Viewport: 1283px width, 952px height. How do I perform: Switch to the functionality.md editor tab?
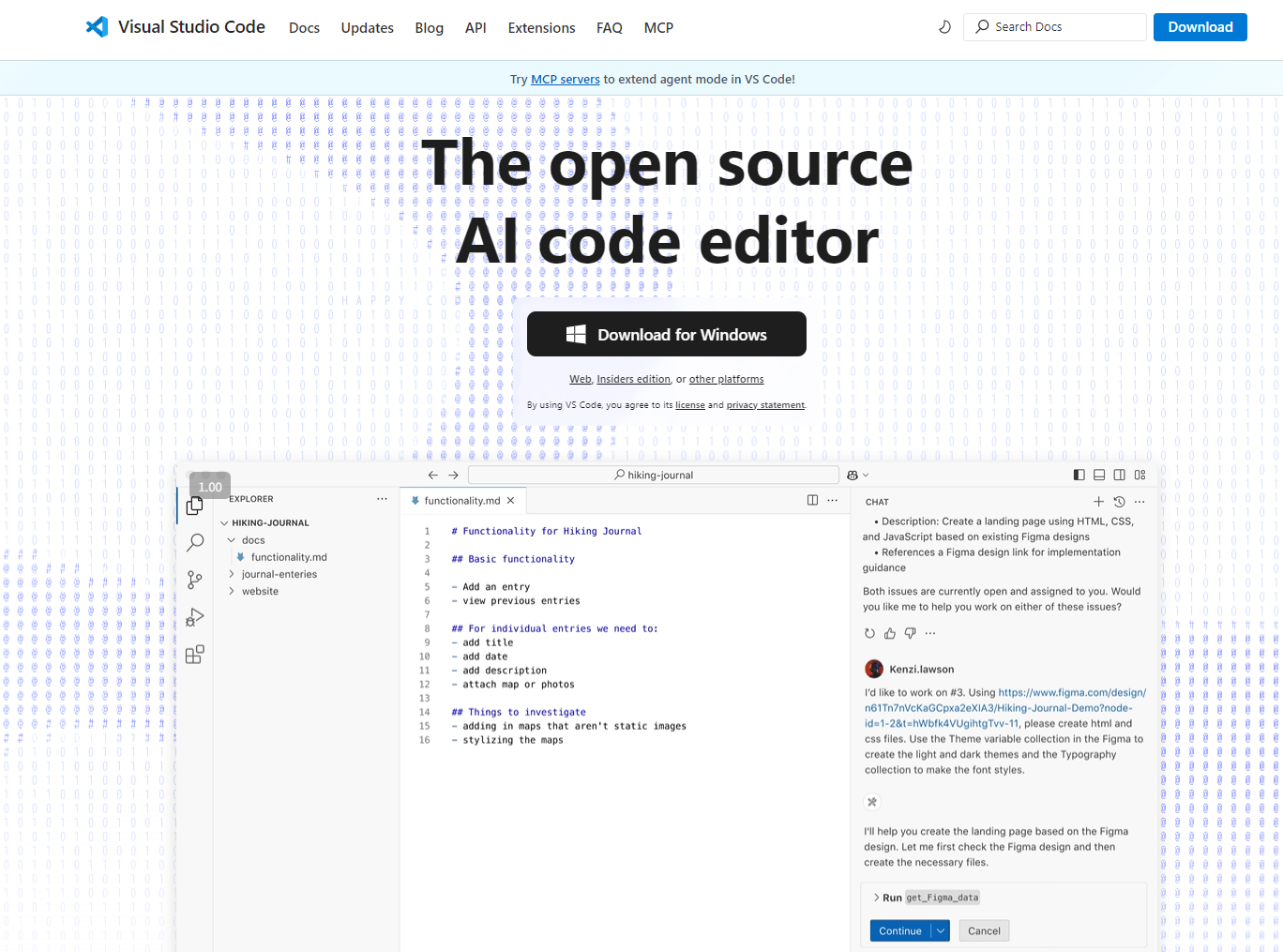click(x=461, y=501)
